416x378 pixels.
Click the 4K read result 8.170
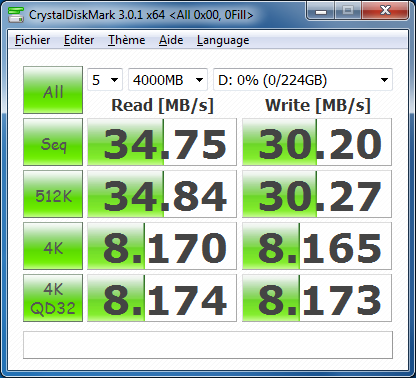click(162, 246)
